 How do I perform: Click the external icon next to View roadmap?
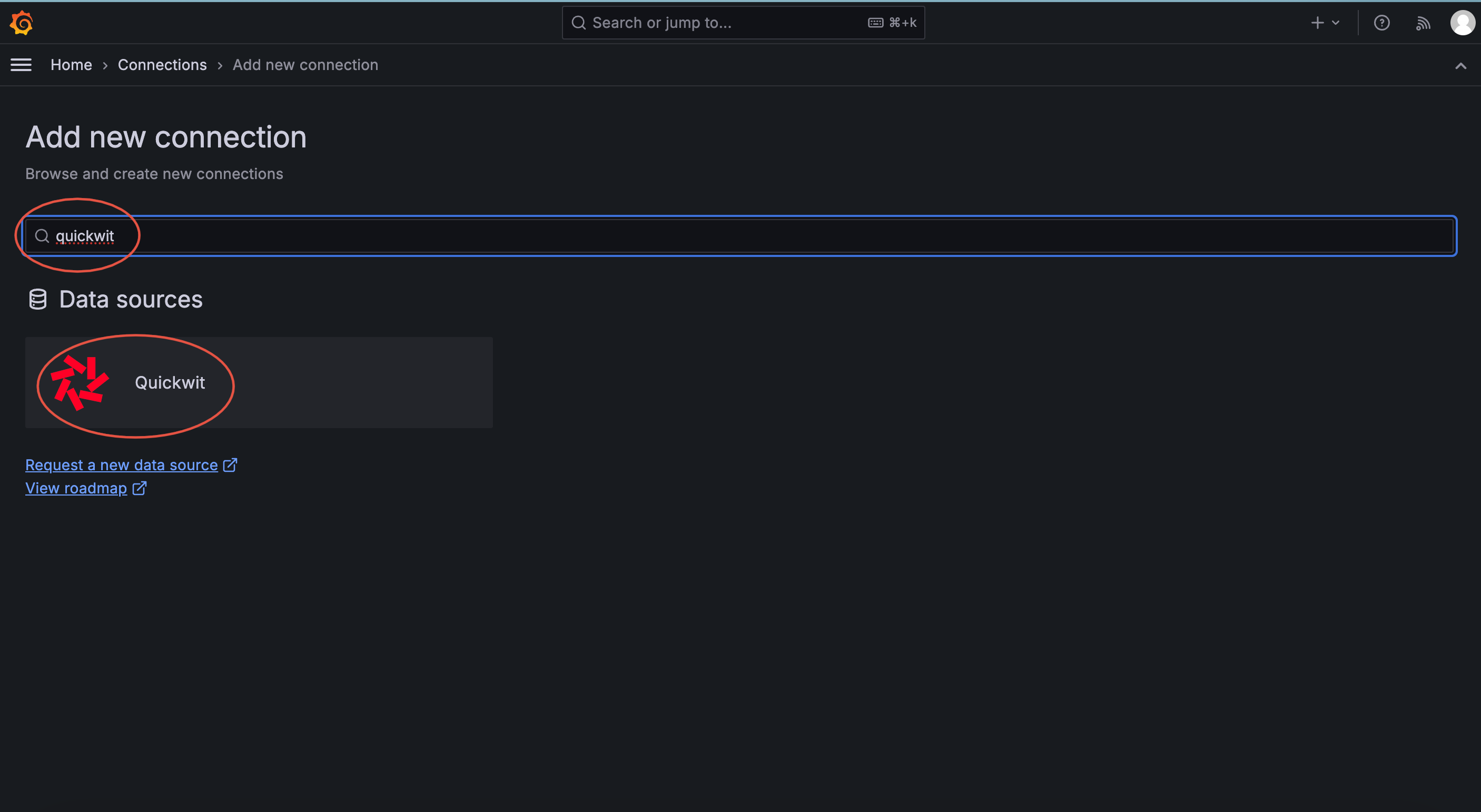(139, 489)
